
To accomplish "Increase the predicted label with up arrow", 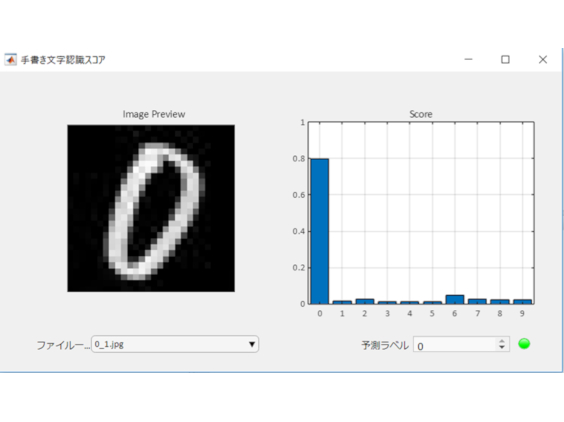I will (502, 341).
